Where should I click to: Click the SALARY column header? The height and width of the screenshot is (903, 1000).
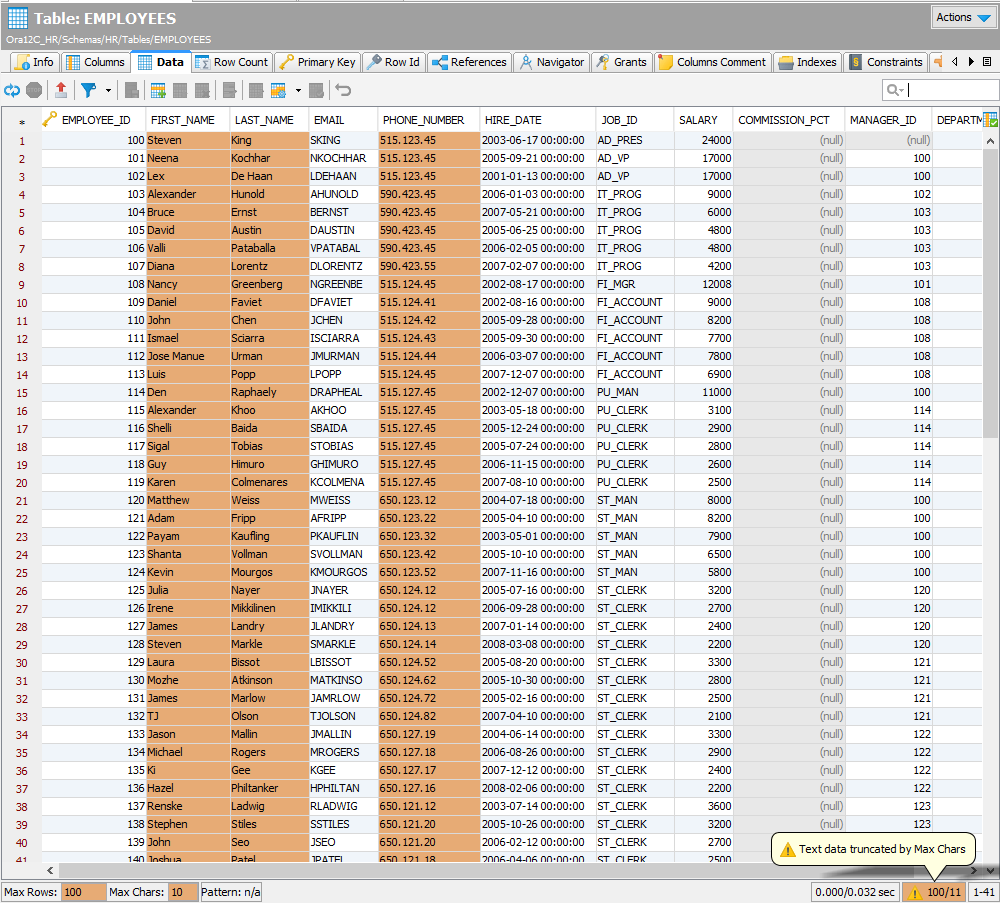coord(703,120)
